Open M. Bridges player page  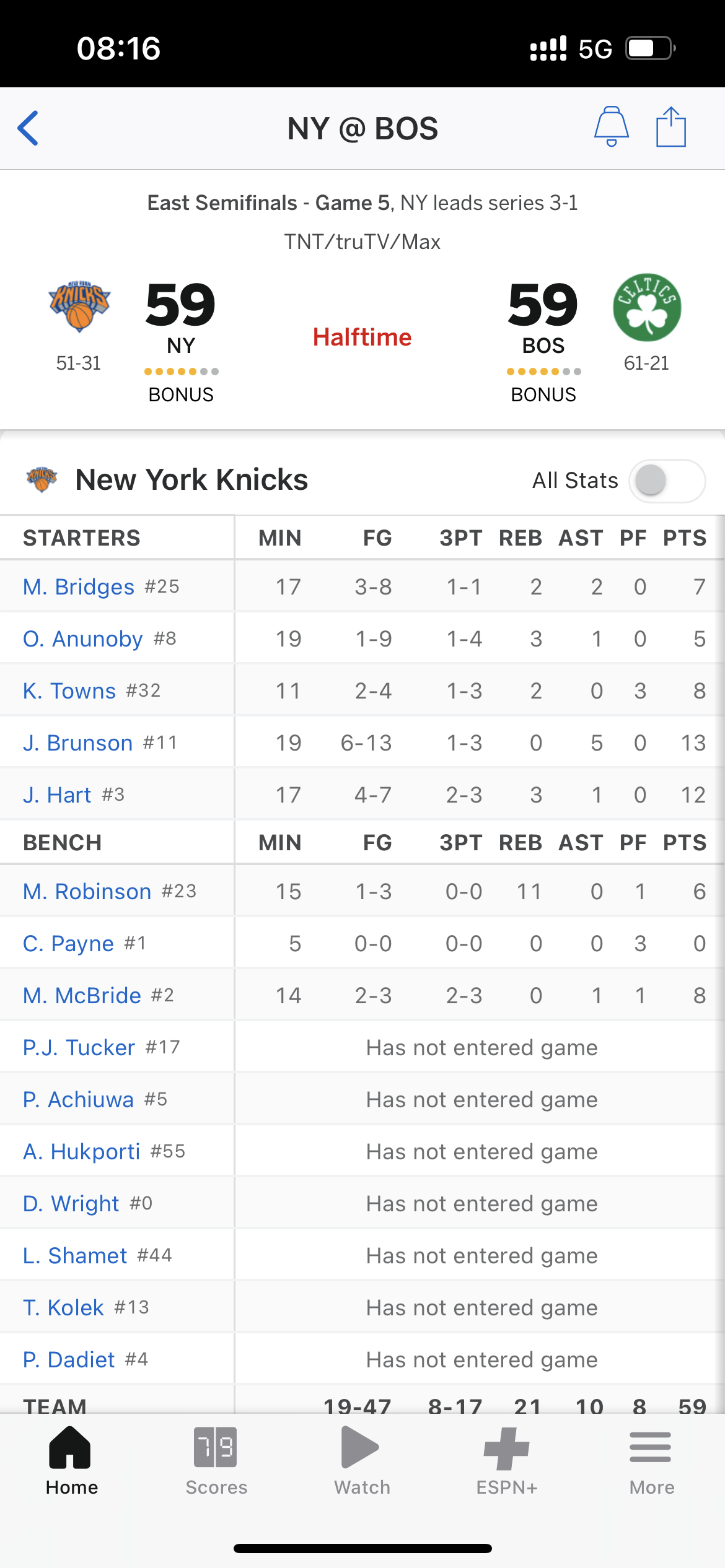click(x=79, y=586)
